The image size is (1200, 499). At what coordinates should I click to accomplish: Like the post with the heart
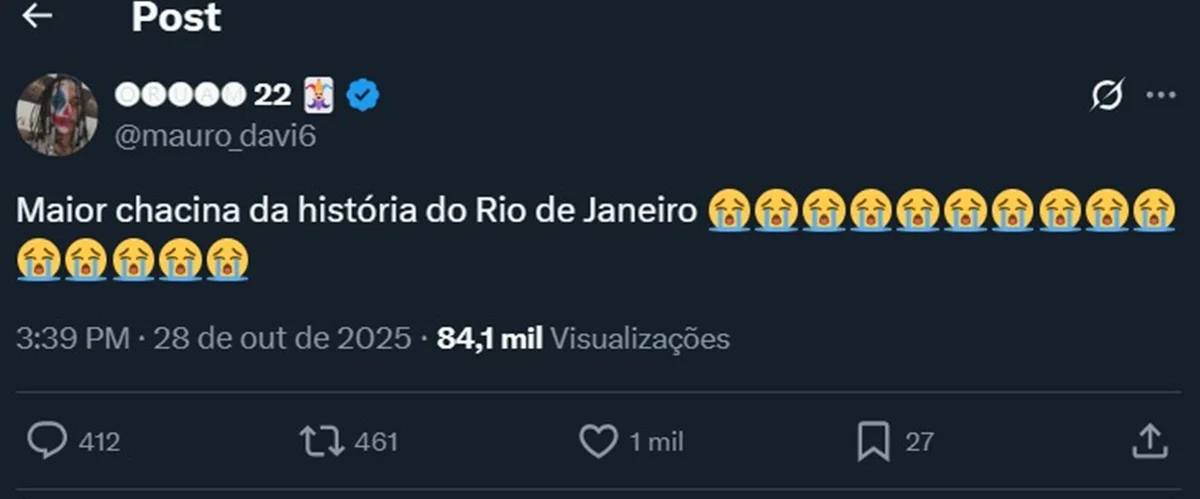pos(599,441)
